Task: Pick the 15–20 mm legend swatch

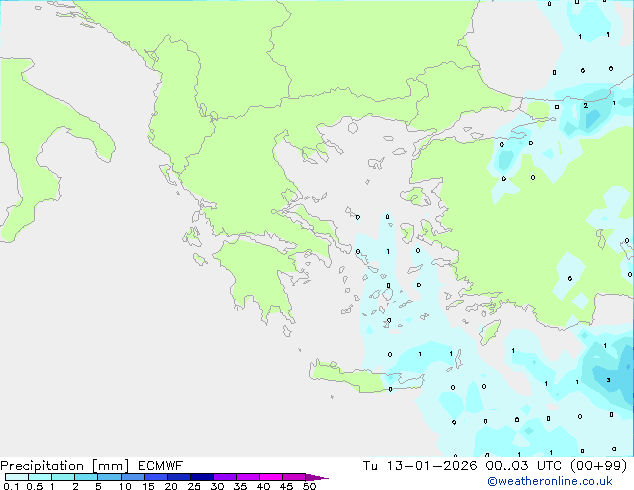Action: (x=155, y=477)
